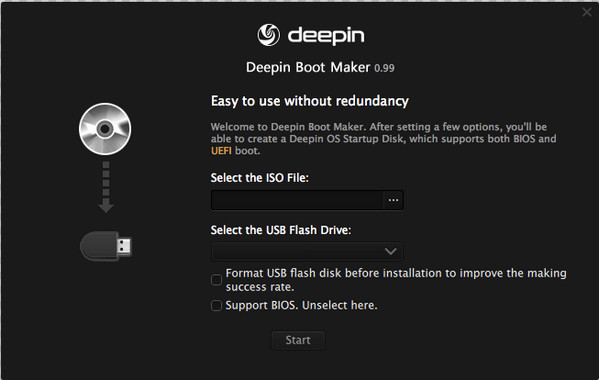
Task: Click the dashed downward arrow graphic
Action: point(106,187)
